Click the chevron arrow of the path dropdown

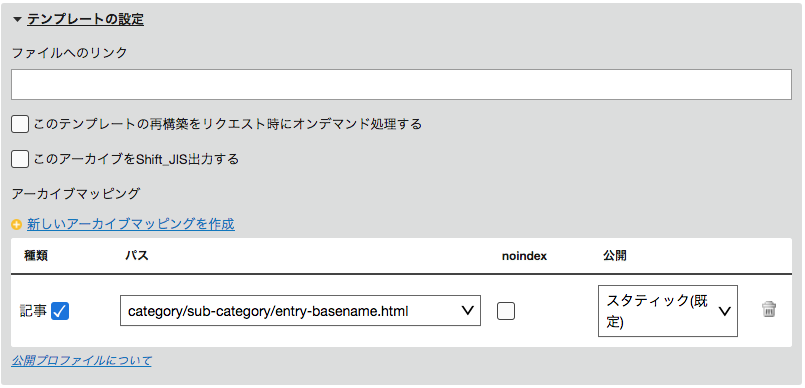click(x=468, y=311)
